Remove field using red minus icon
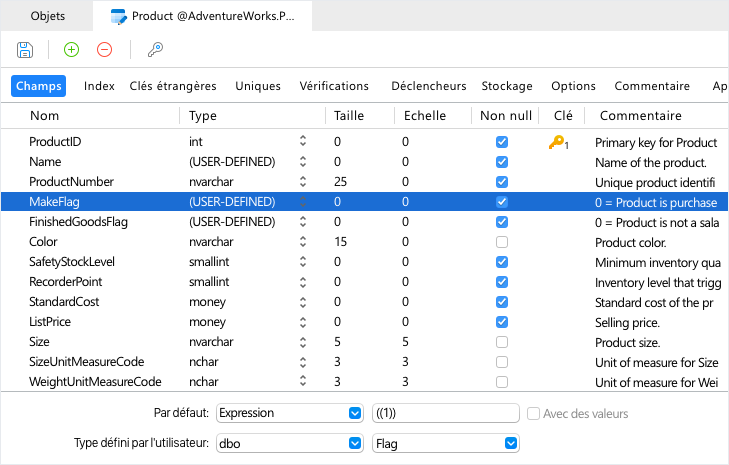 (x=105, y=49)
